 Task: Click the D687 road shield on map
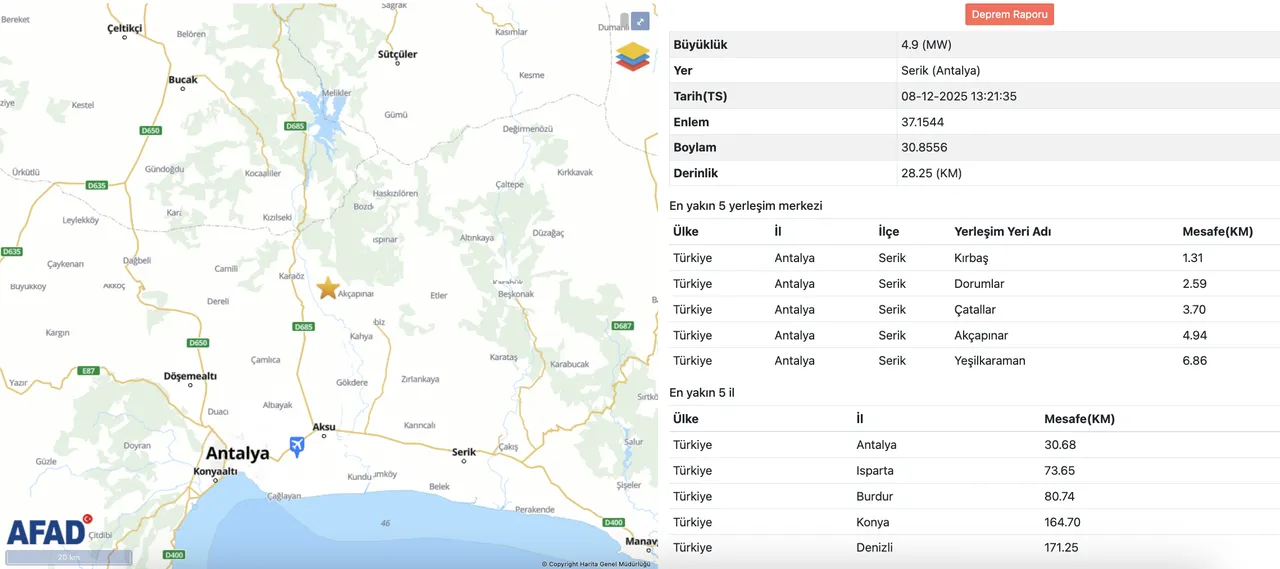click(623, 326)
